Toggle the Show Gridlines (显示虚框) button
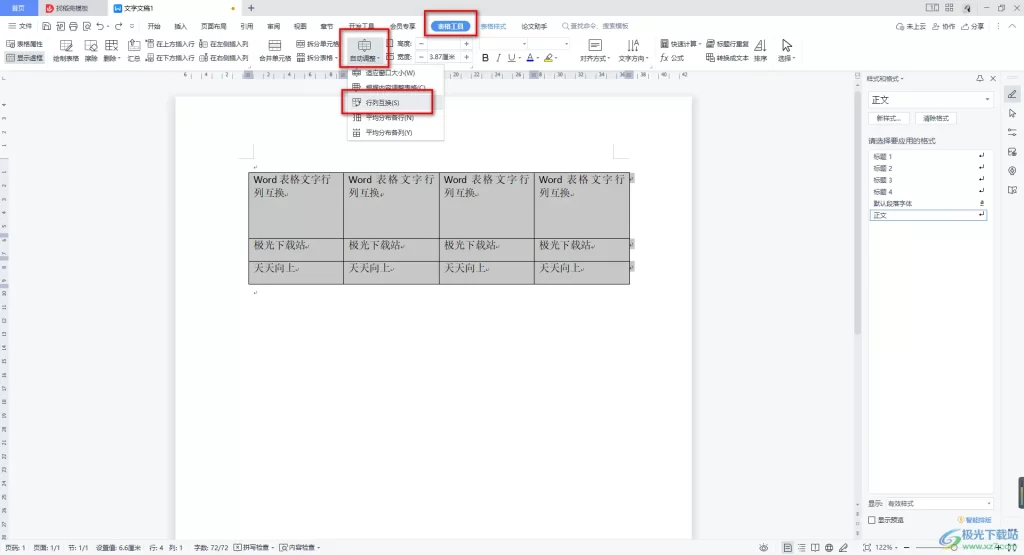Image resolution: width=1024 pixels, height=555 pixels. click(24, 58)
